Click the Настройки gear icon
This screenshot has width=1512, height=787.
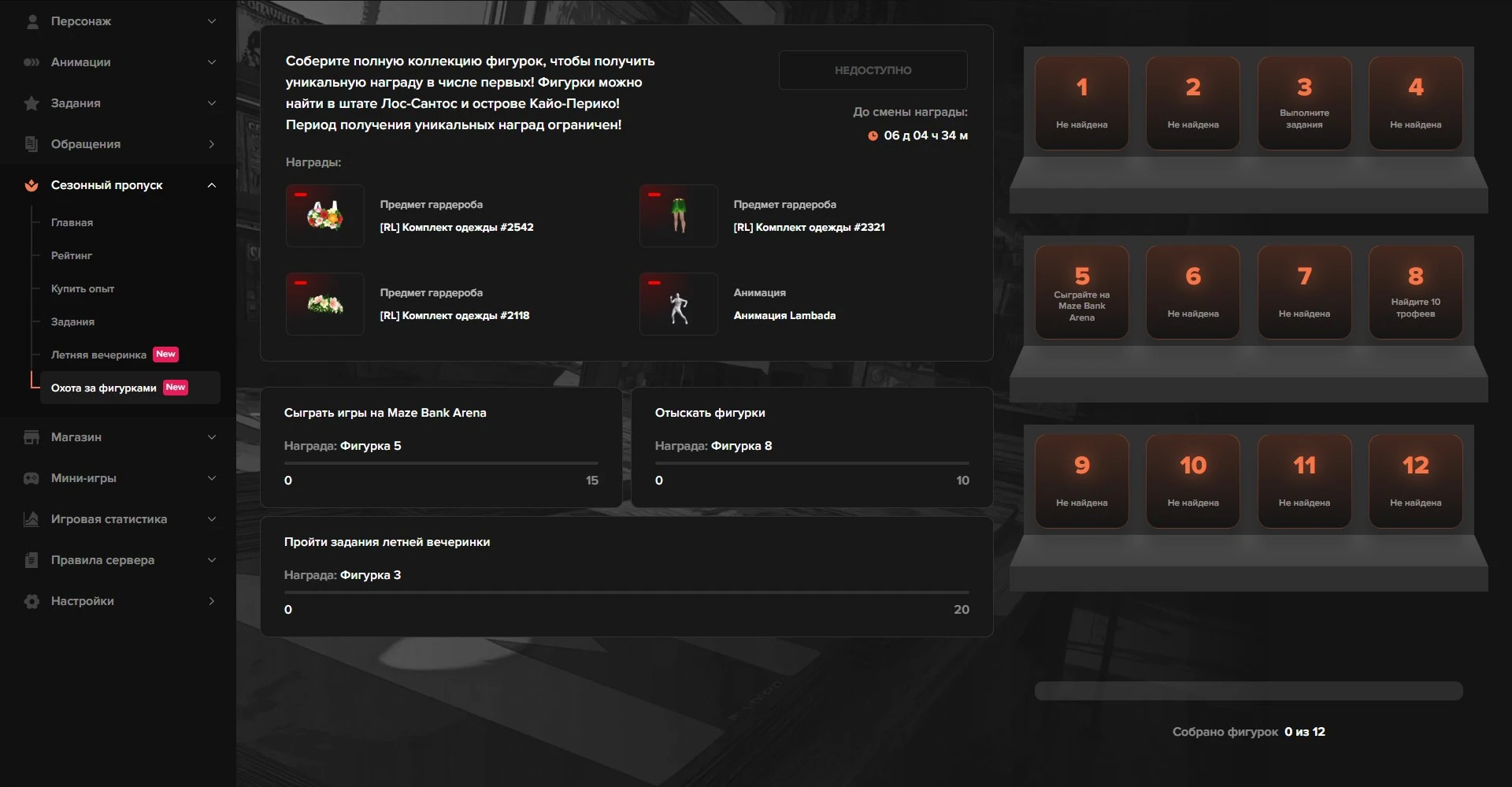pos(31,601)
